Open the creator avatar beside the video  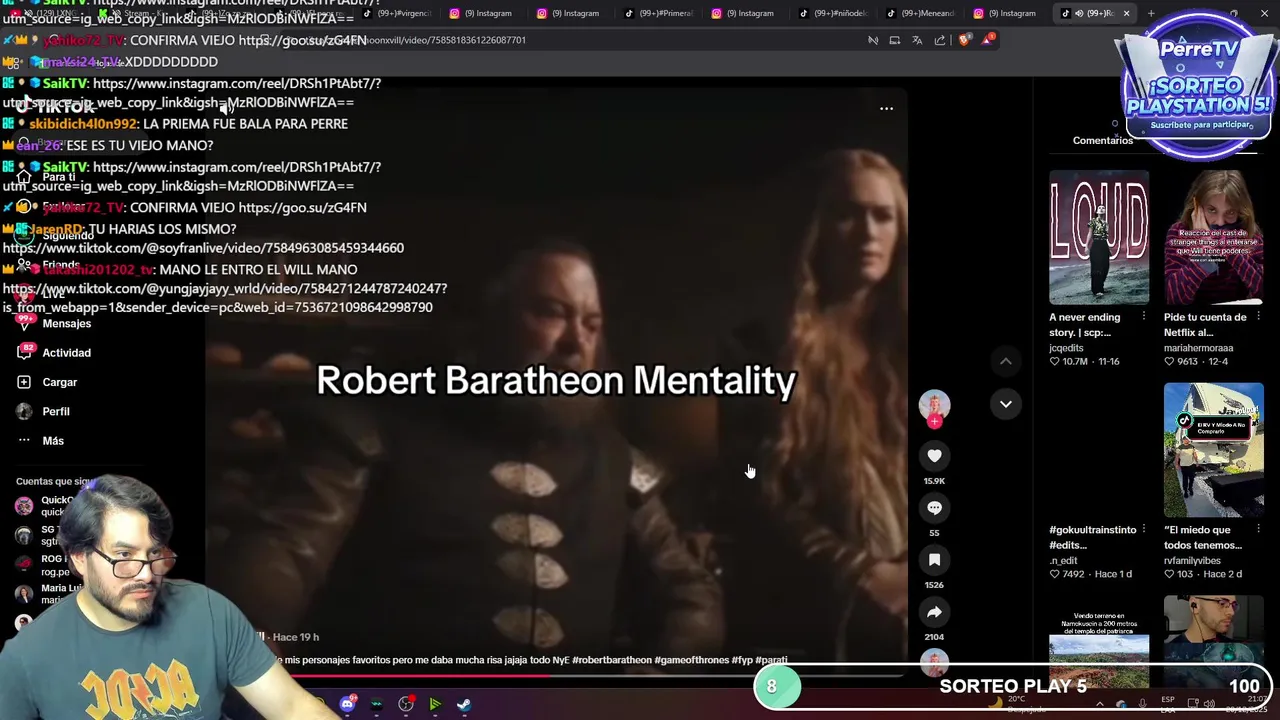click(x=934, y=405)
